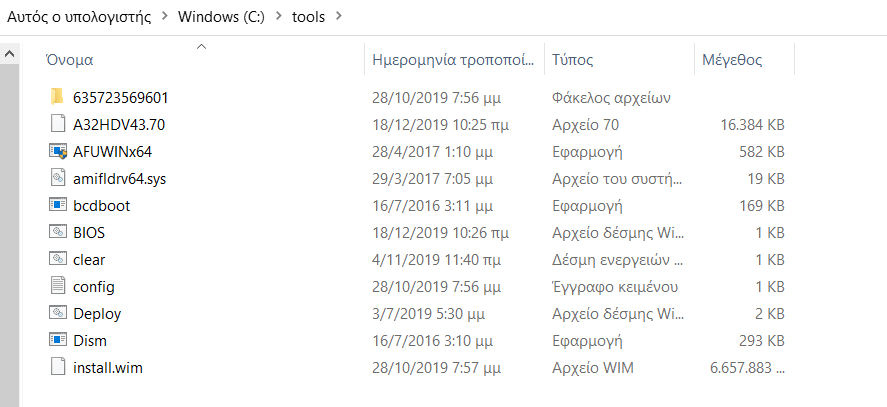
Task: Click the bcdboot application icon
Action: pos(56,206)
